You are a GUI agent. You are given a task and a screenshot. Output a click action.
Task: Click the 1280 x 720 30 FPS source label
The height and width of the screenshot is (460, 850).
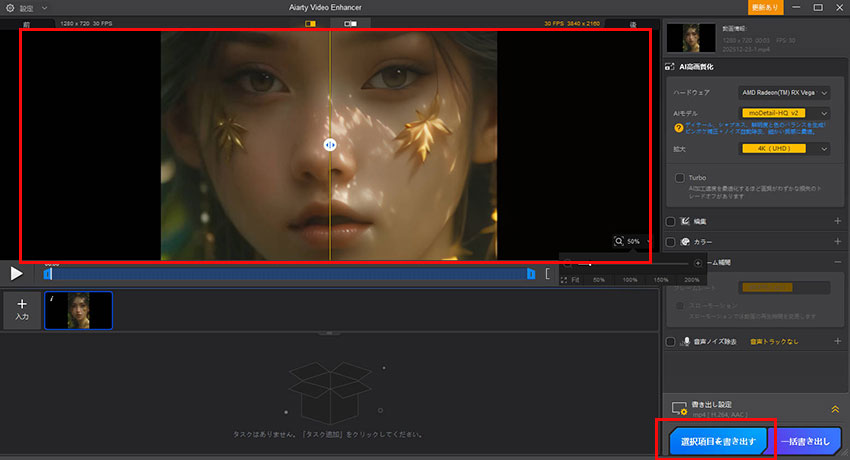pyautogui.click(x=86, y=24)
